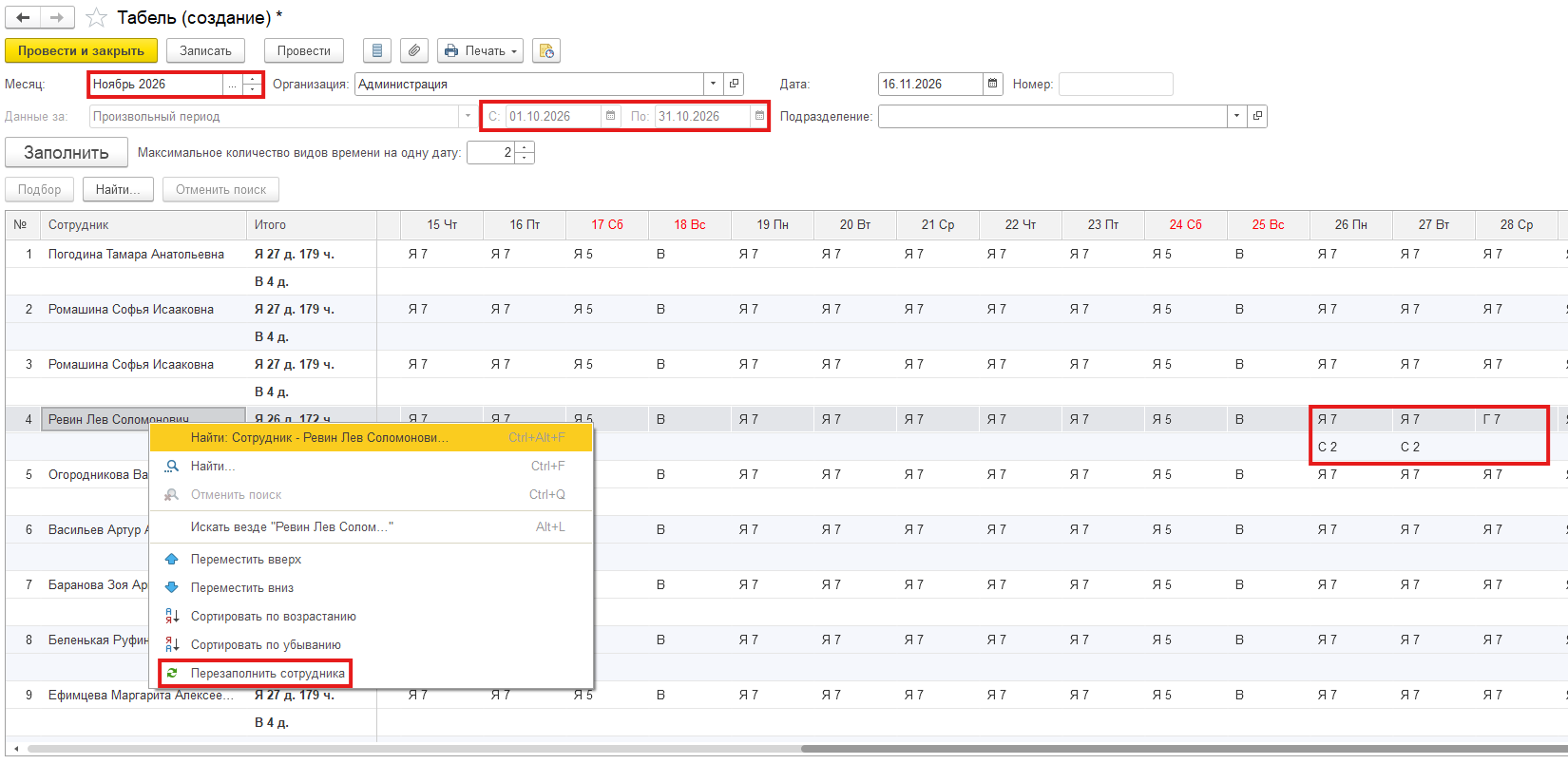Click the 'Найти...' button above the table
The image size is (1568, 764).
coord(118,190)
